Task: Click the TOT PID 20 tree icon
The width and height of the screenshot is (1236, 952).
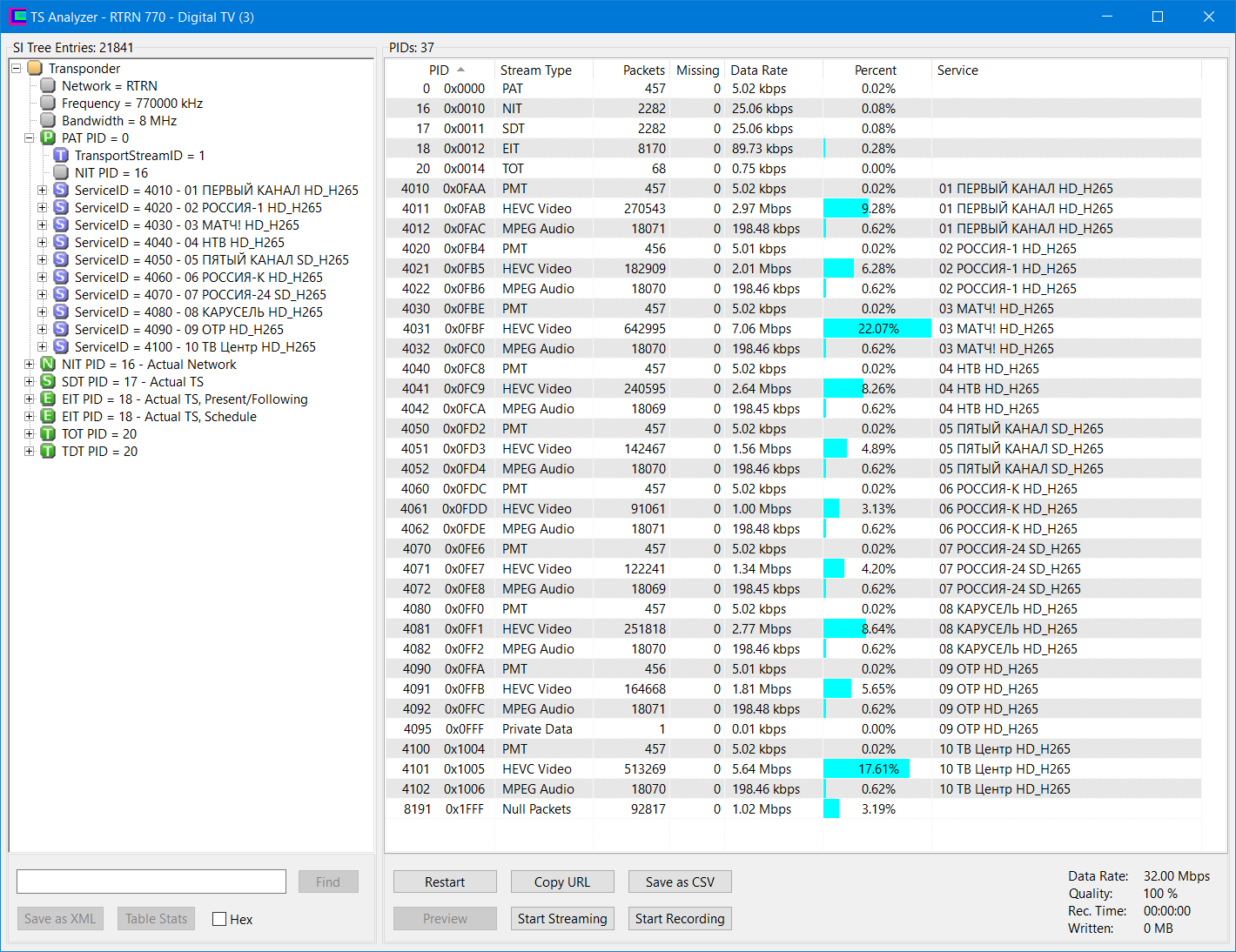Action: [x=48, y=434]
